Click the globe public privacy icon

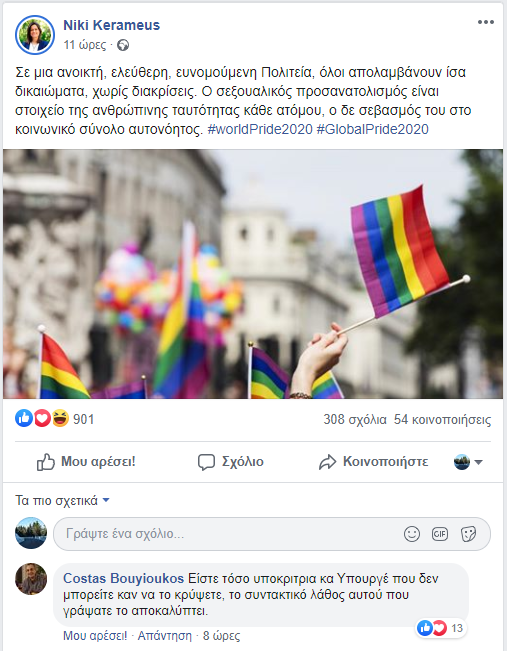coord(123,45)
